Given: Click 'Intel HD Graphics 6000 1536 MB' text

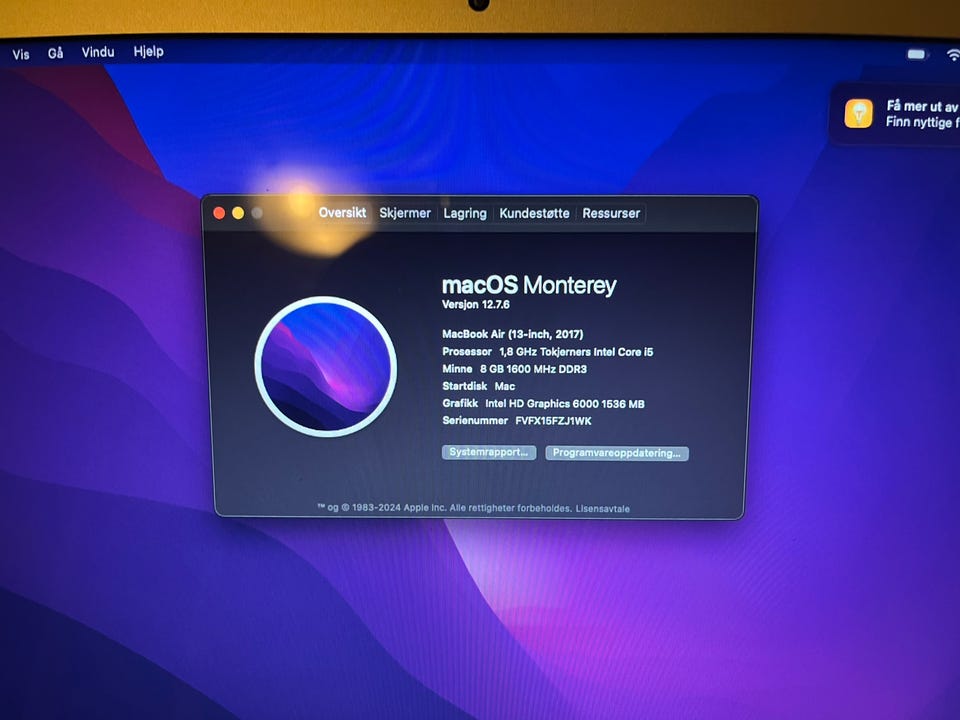Looking at the screenshot, I should 564,403.
